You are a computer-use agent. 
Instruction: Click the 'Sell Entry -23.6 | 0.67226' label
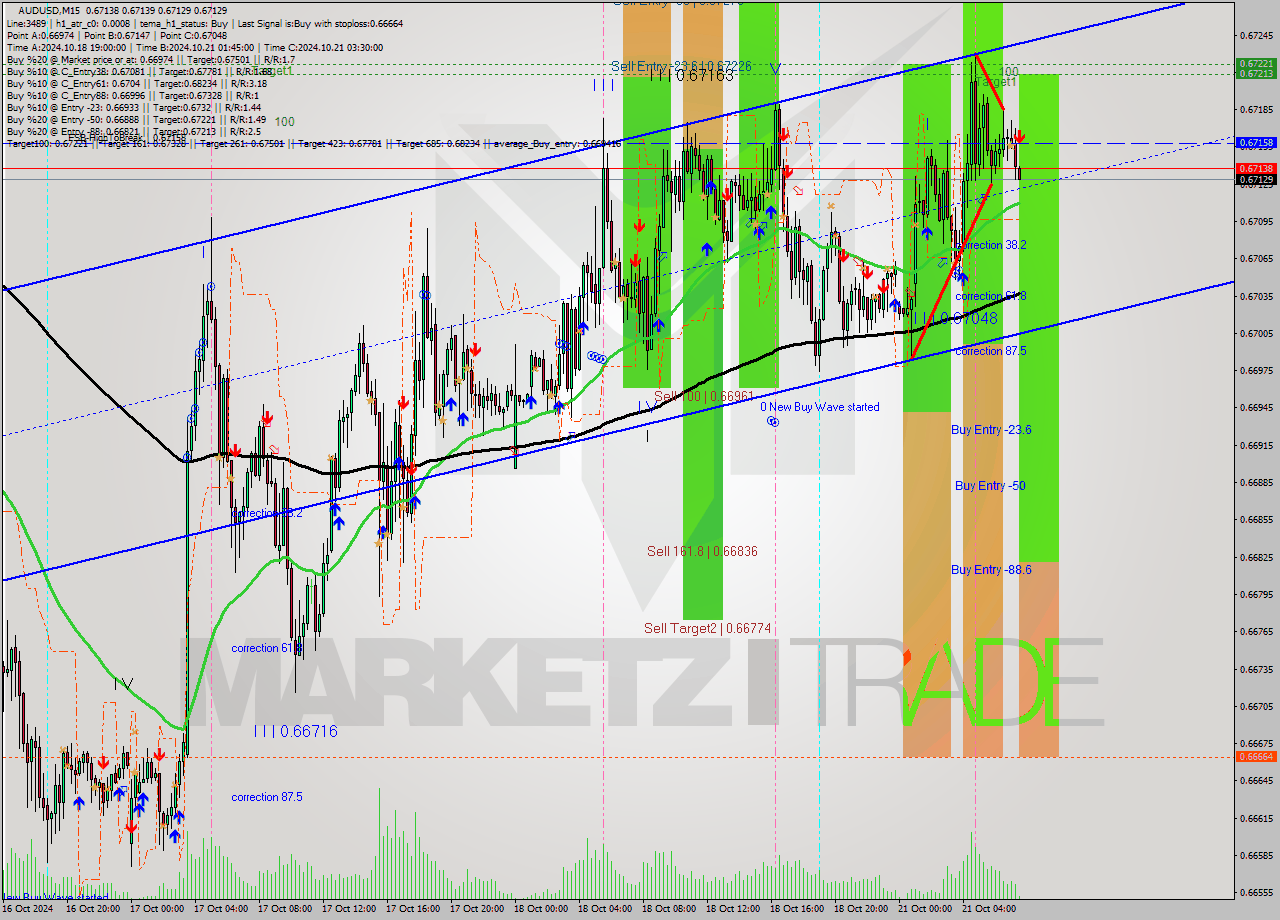tap(681, 66)
